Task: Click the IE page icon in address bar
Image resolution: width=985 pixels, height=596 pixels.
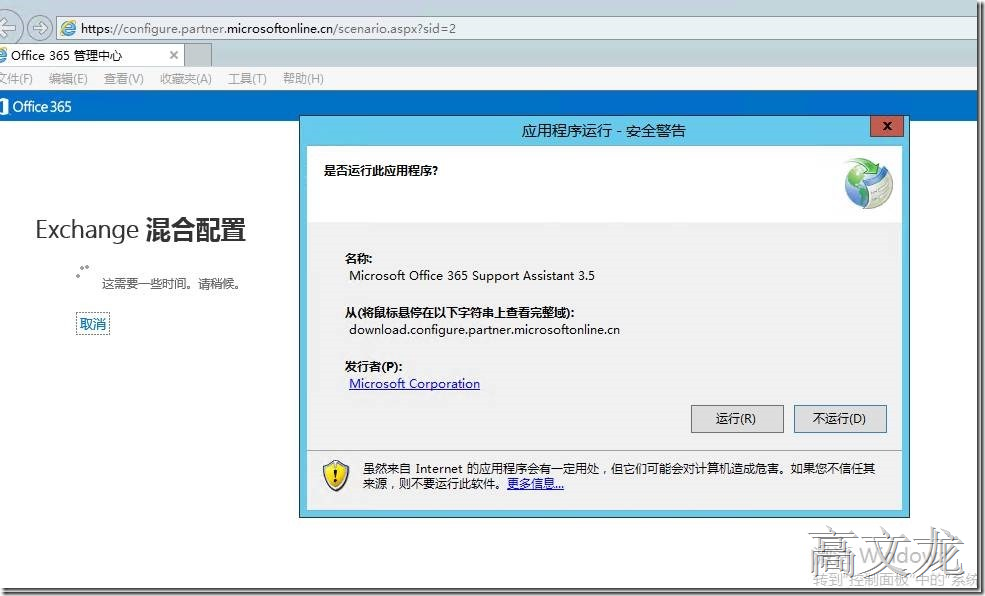Action: [x=68, y=28]
